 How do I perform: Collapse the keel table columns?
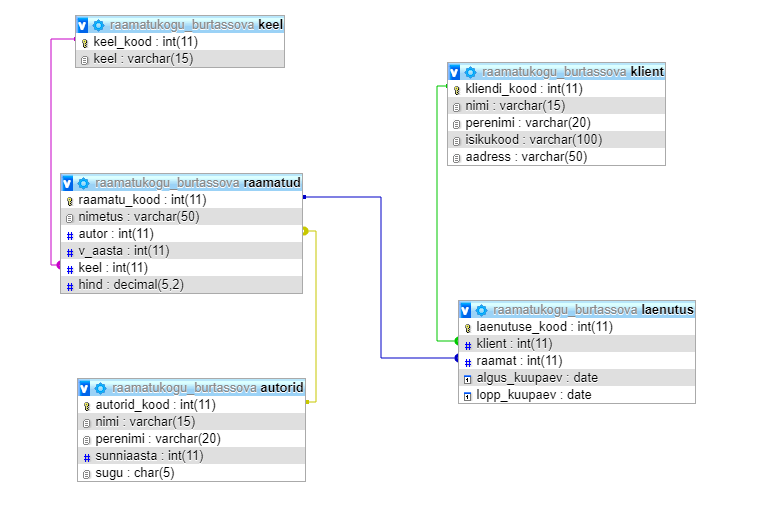(x=83, y=24)
